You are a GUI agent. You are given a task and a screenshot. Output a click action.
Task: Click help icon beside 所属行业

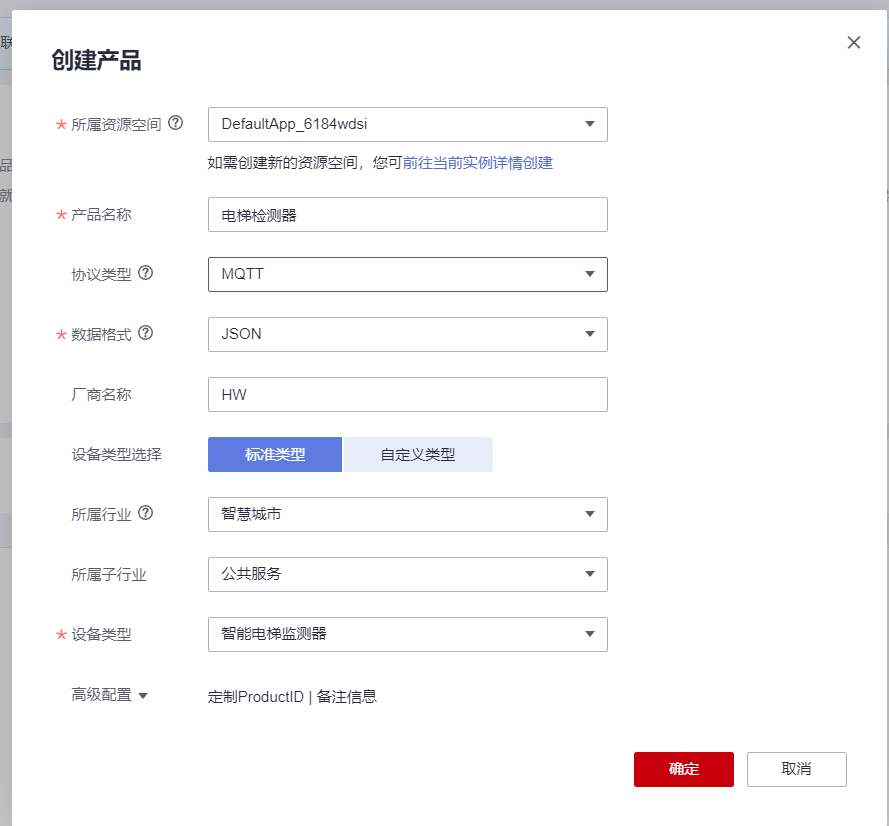(146, 513)
